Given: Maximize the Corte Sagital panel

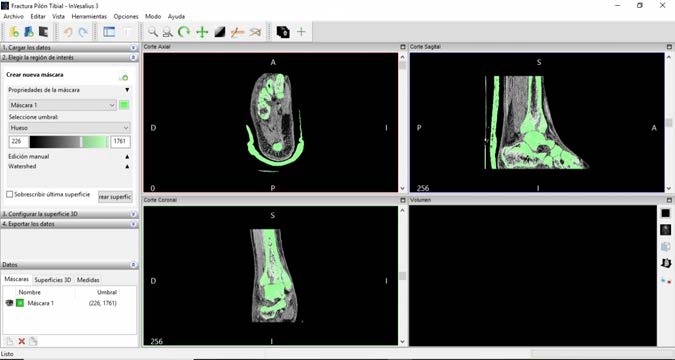Looking at the screenshot, I should pyautogui.click(x=669, y=47).
